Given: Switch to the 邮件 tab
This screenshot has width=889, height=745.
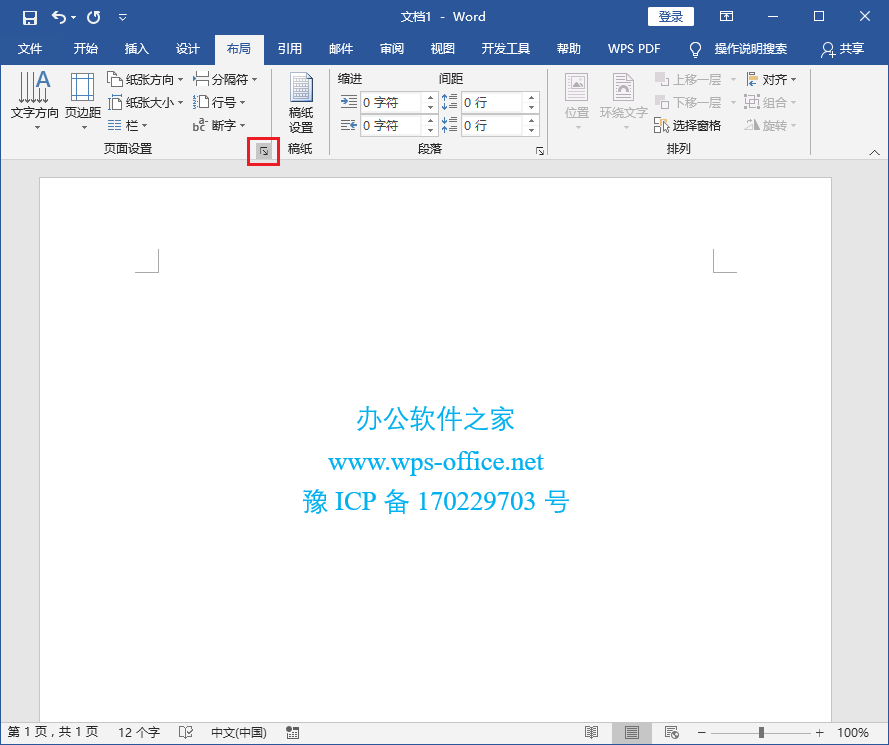Looking at the screenshot, I should (x=341, y=49).
